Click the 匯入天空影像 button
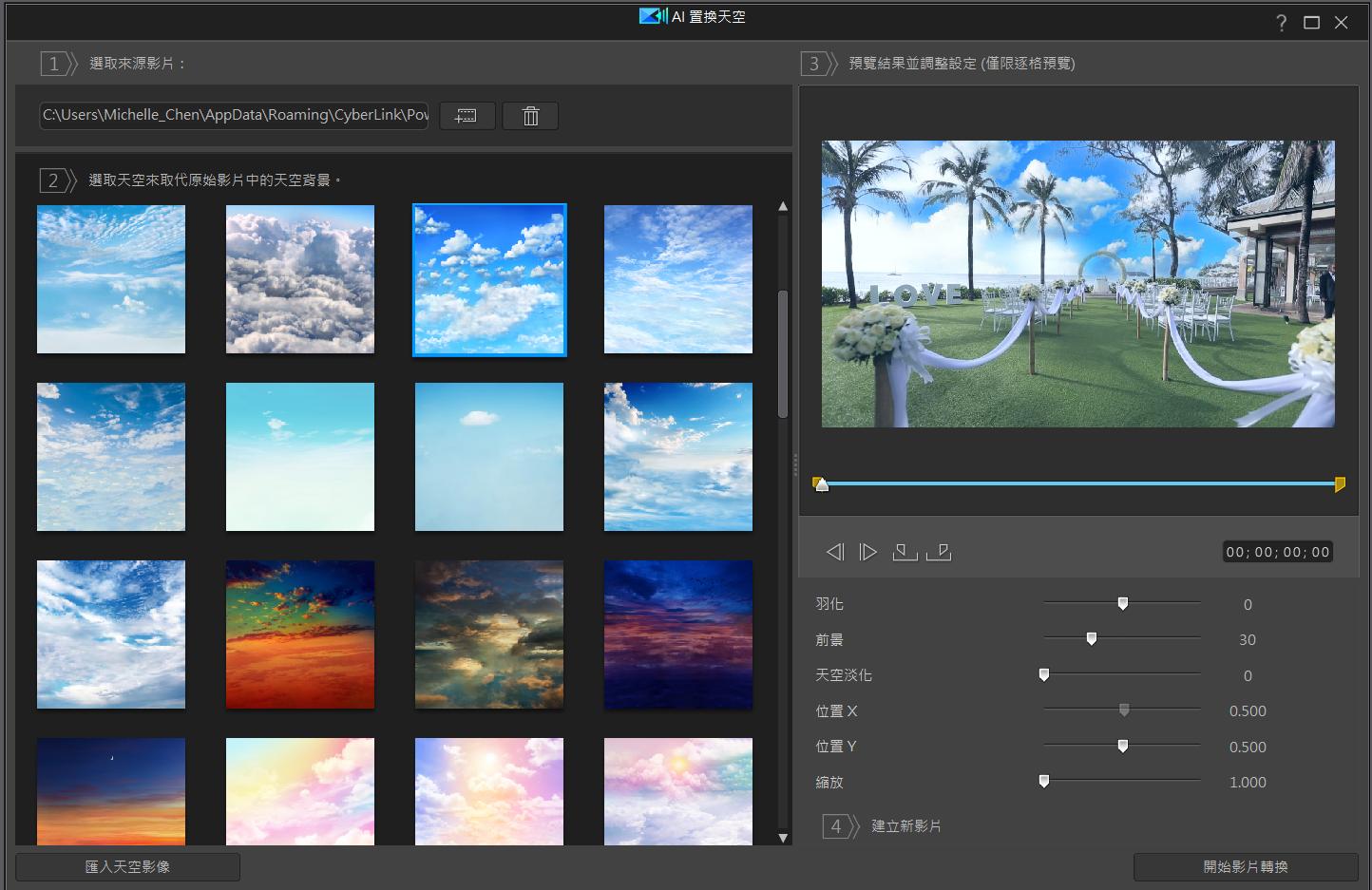 coord(127,866)
